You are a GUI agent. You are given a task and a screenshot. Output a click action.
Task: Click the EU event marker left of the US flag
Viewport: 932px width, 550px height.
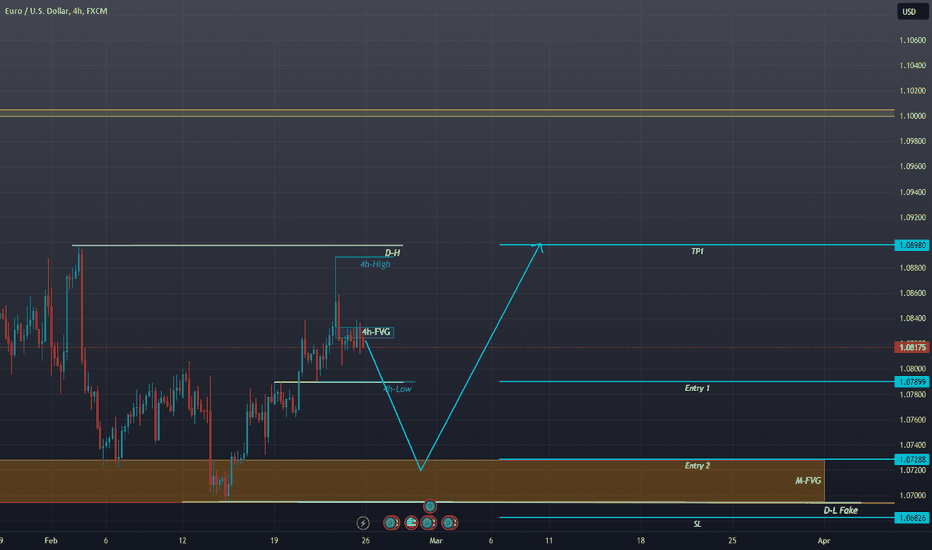click(391, 523)
